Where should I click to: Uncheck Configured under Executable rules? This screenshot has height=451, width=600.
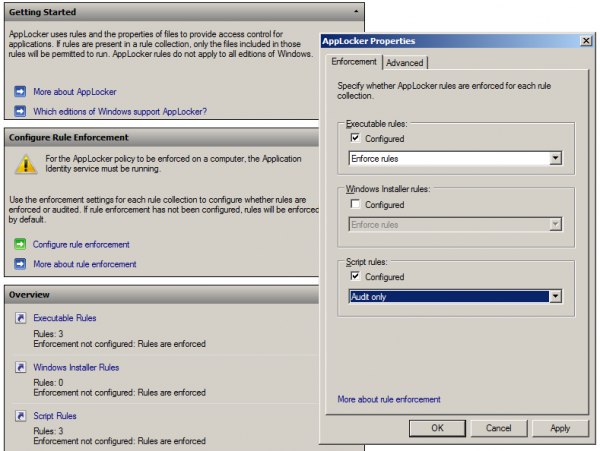click(355, 138)
